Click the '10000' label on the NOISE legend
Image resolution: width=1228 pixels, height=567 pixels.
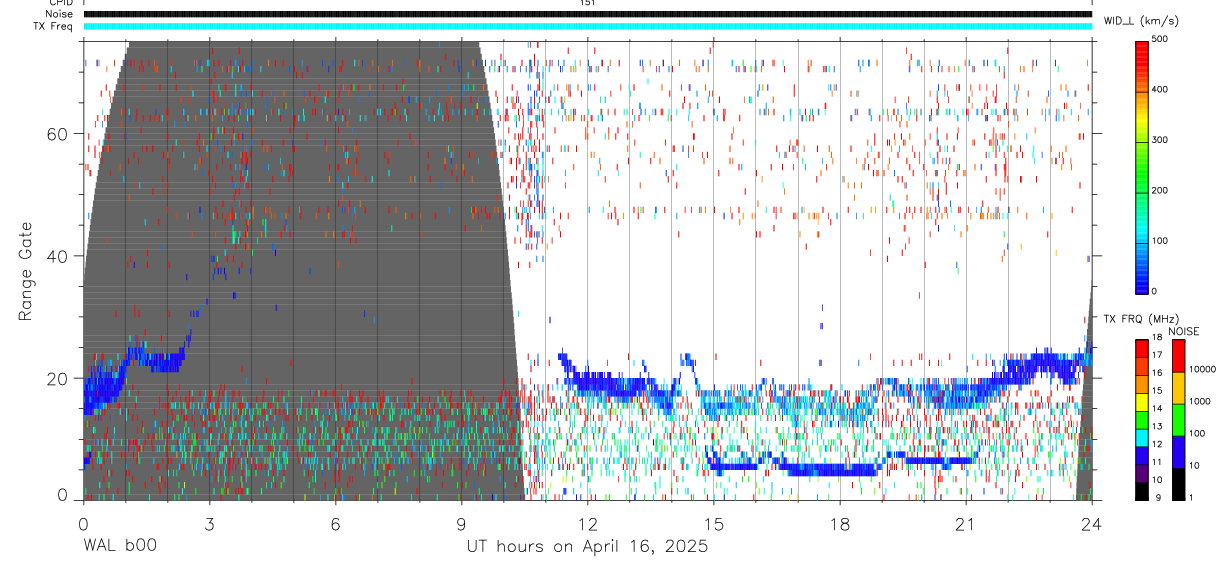(x=1203, y=369)
